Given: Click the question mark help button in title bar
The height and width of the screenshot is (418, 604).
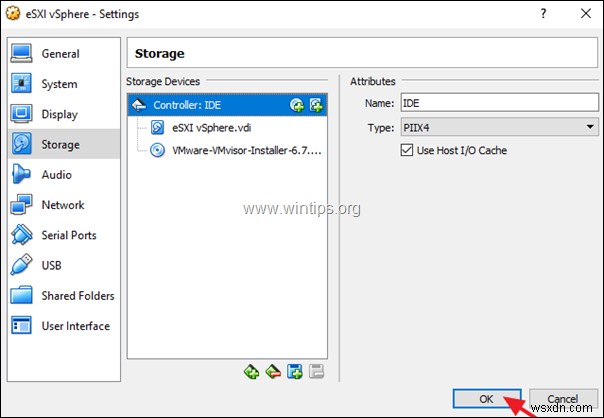Looking at the screenshot, I should click(x=543, y=14).
